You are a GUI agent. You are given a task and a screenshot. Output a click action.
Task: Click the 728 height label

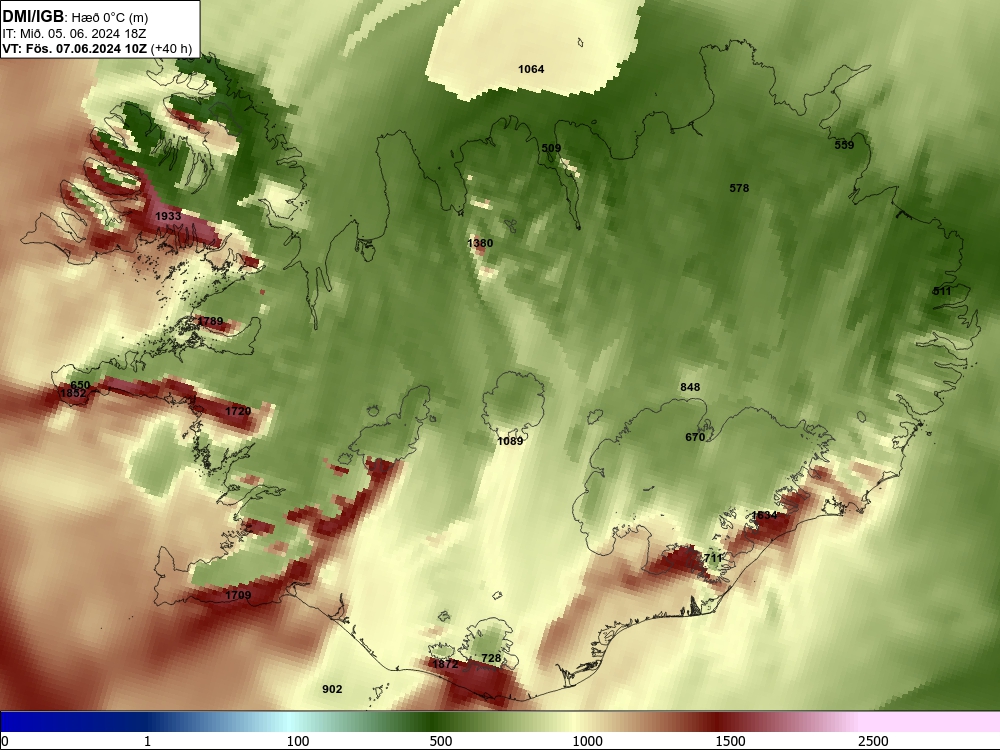(x=491, y=658)
